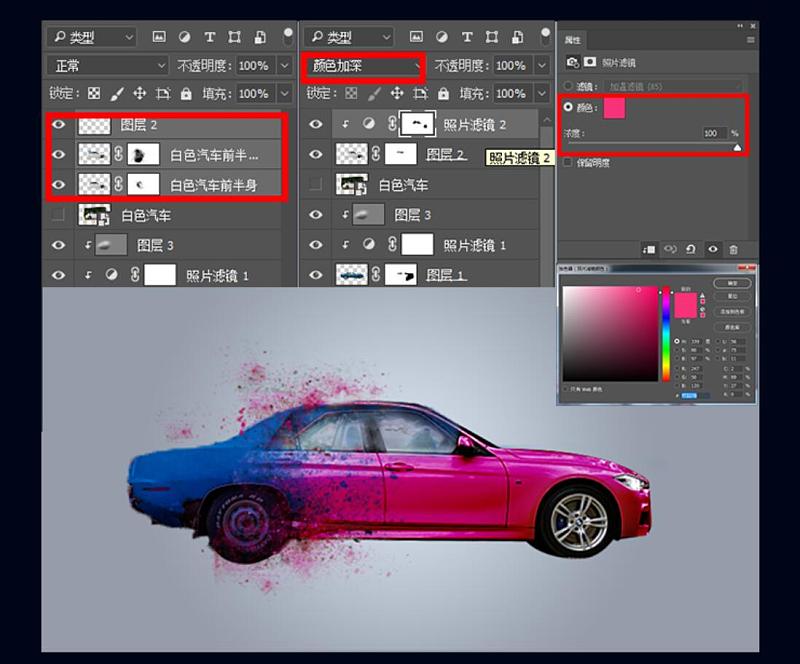This screenshot has height=664, width=800.
Task: Click the text layer filter icon in left Layers panel
Action: pos(210,37)
